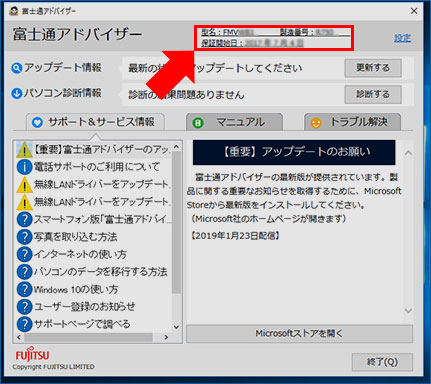This screenshot has width=431, height=384.
Task: Click question icon next to 写真を取り込む方法
Action: coord(24,237)
